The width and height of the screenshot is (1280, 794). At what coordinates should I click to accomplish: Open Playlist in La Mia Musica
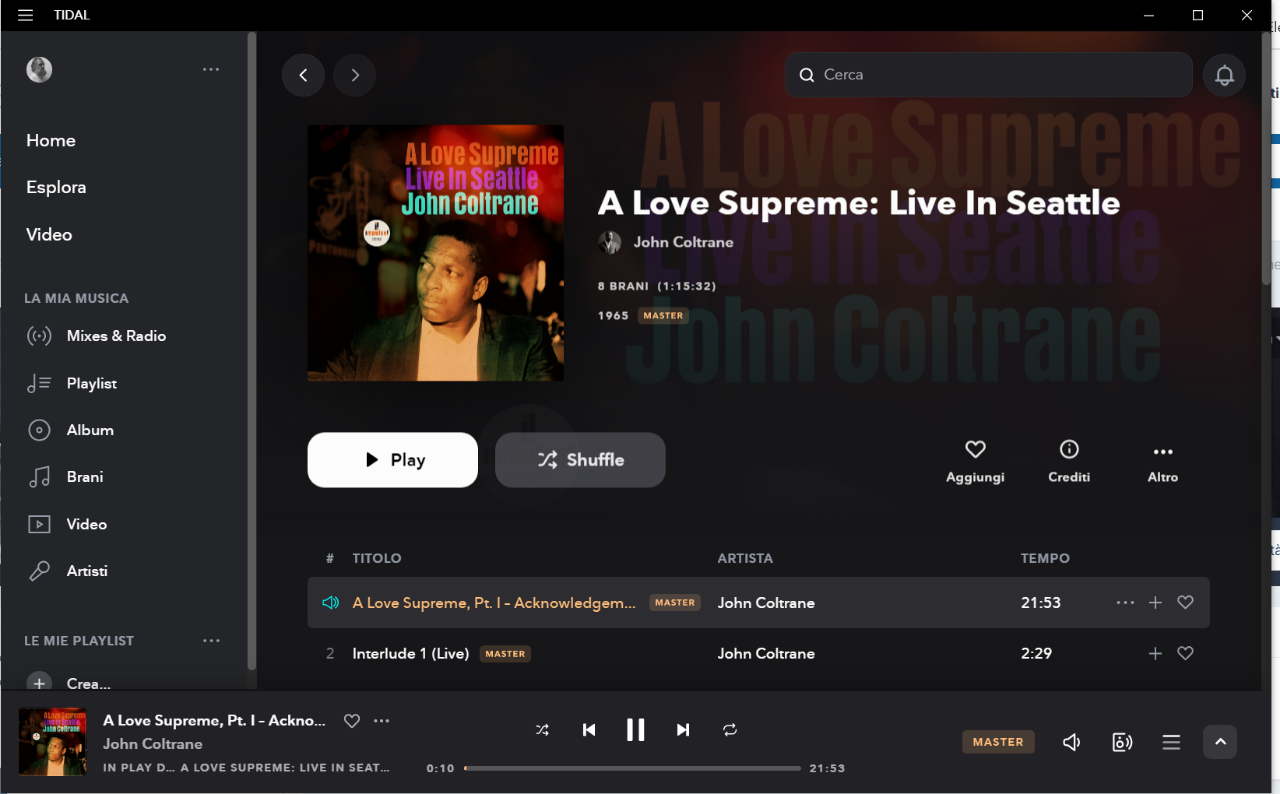(91, 383)
